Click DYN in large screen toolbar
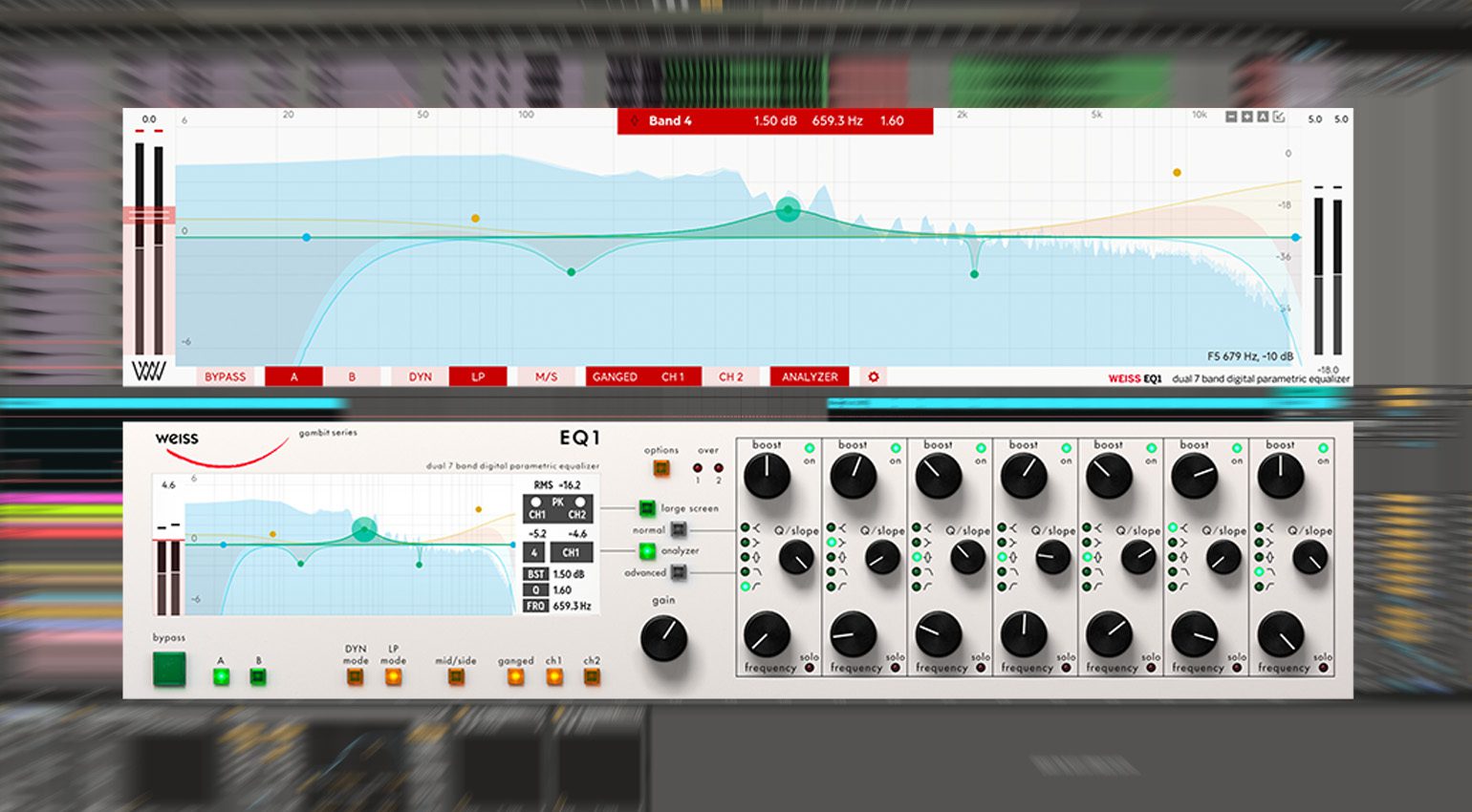1472x812 pixels. point(421,377)
